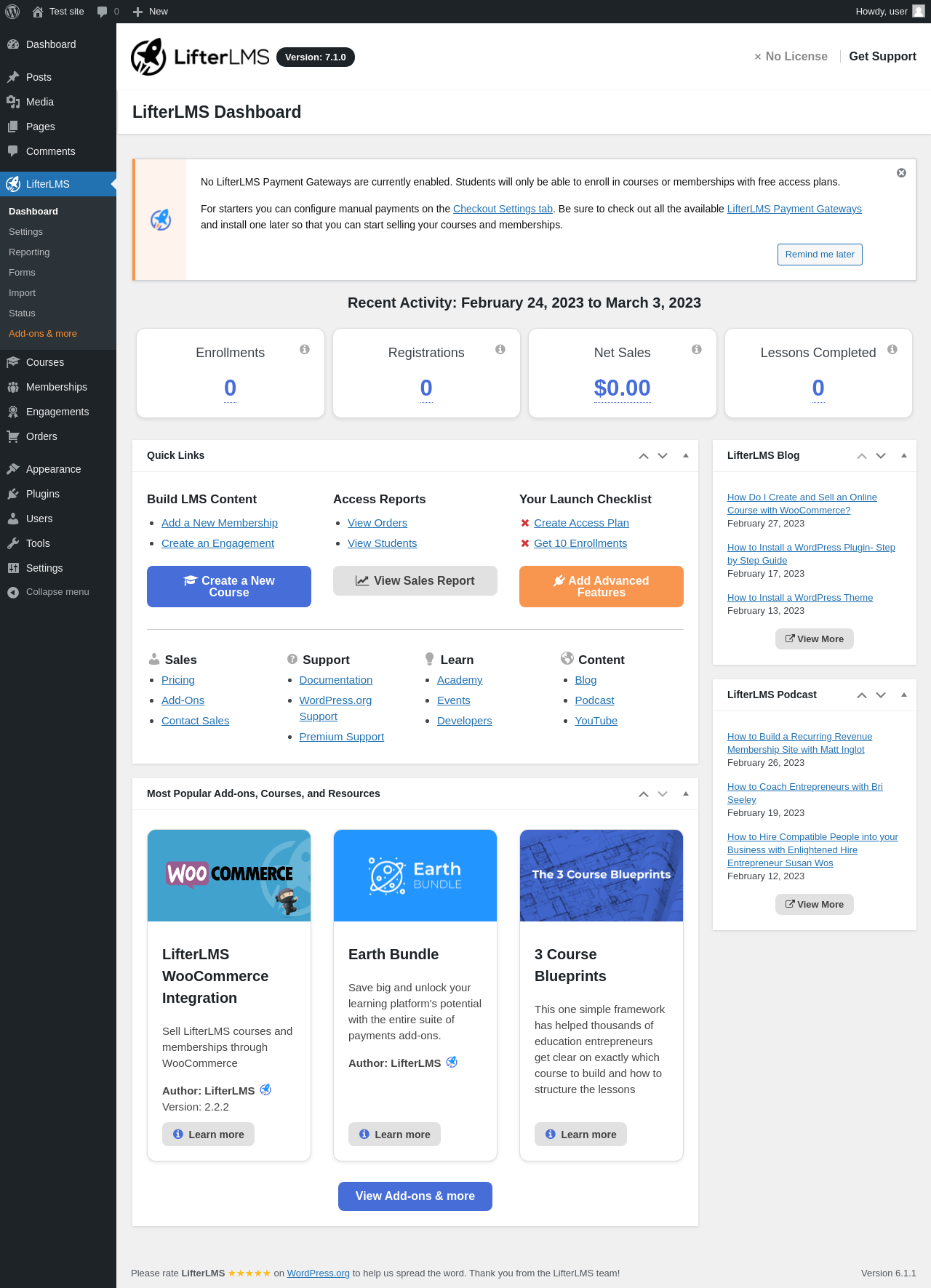This screenshot has height=1288, width=931.
Task: Click the WordPress logo in admin bar
Action: point(12,12)
